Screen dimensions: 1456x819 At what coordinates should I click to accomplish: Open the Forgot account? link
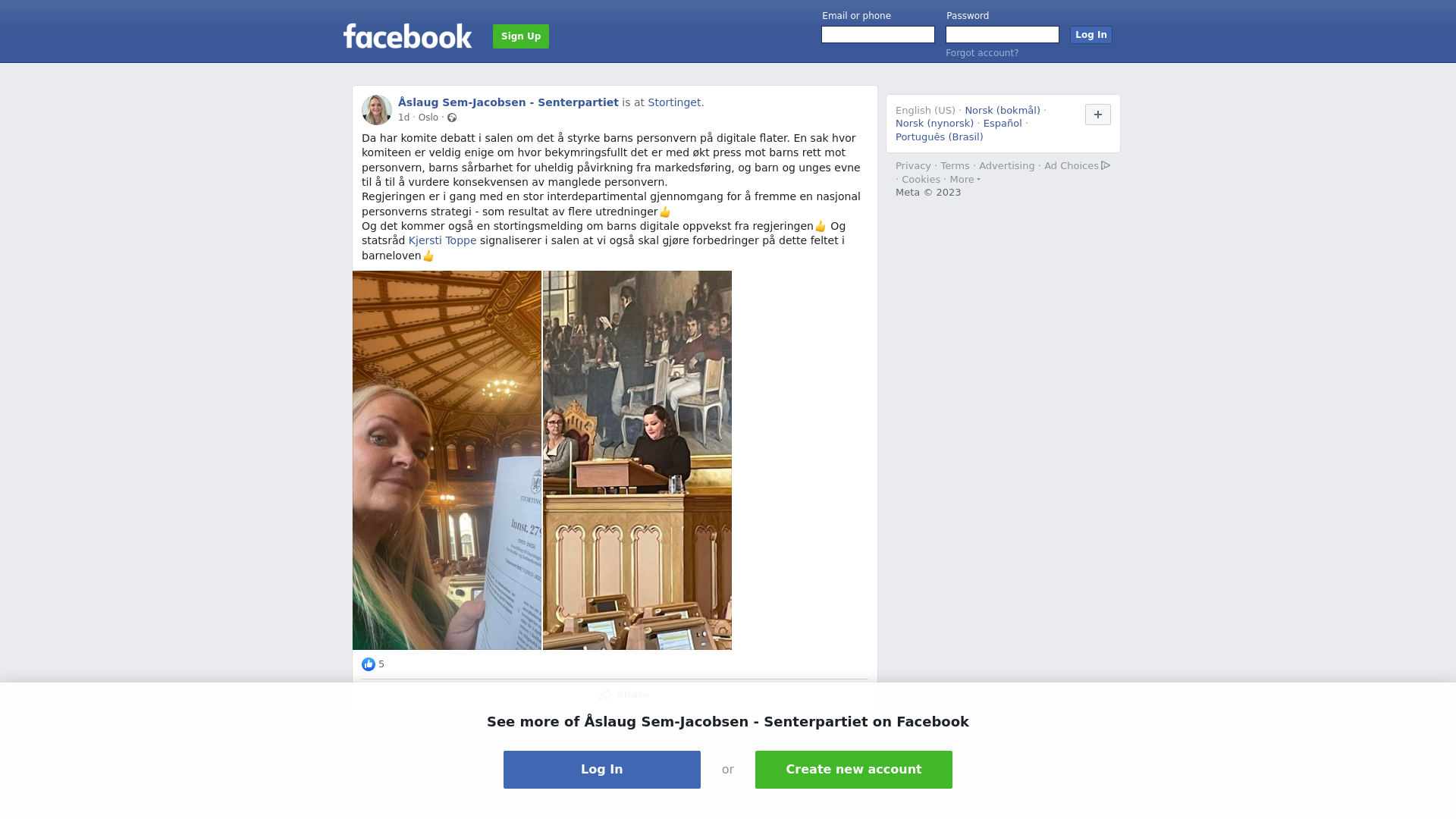click(982, 53)
